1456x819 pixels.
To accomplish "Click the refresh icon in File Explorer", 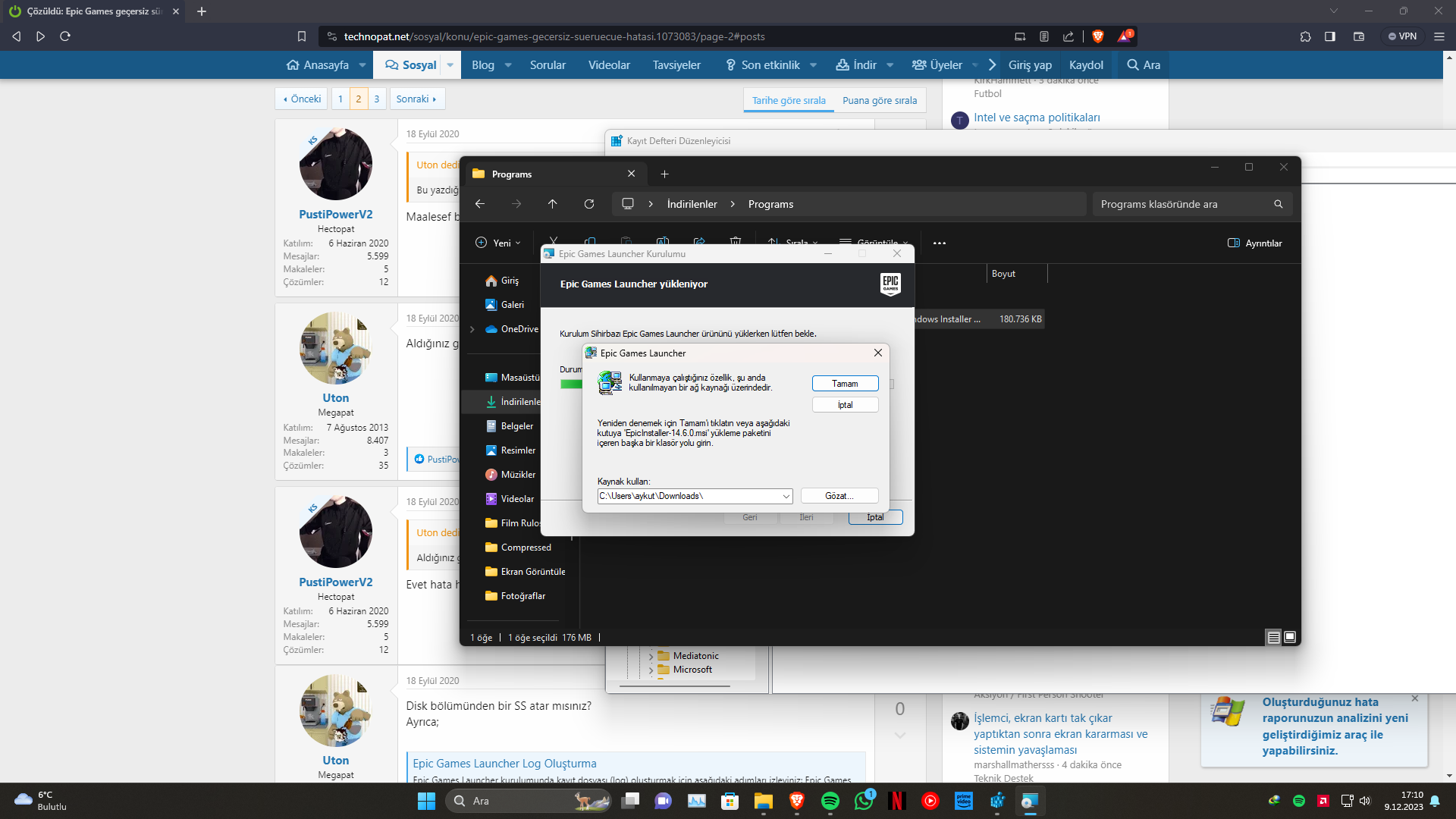I will [589, 204].
